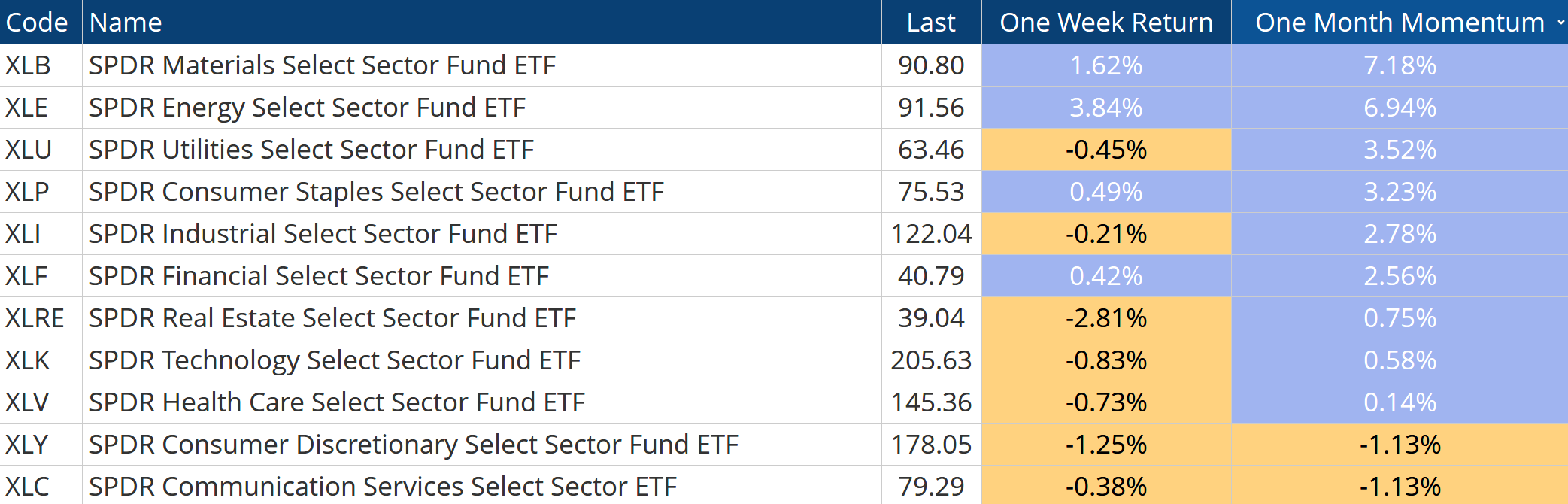
Task: Open the XLB ticker code
Action: [28, 65]
